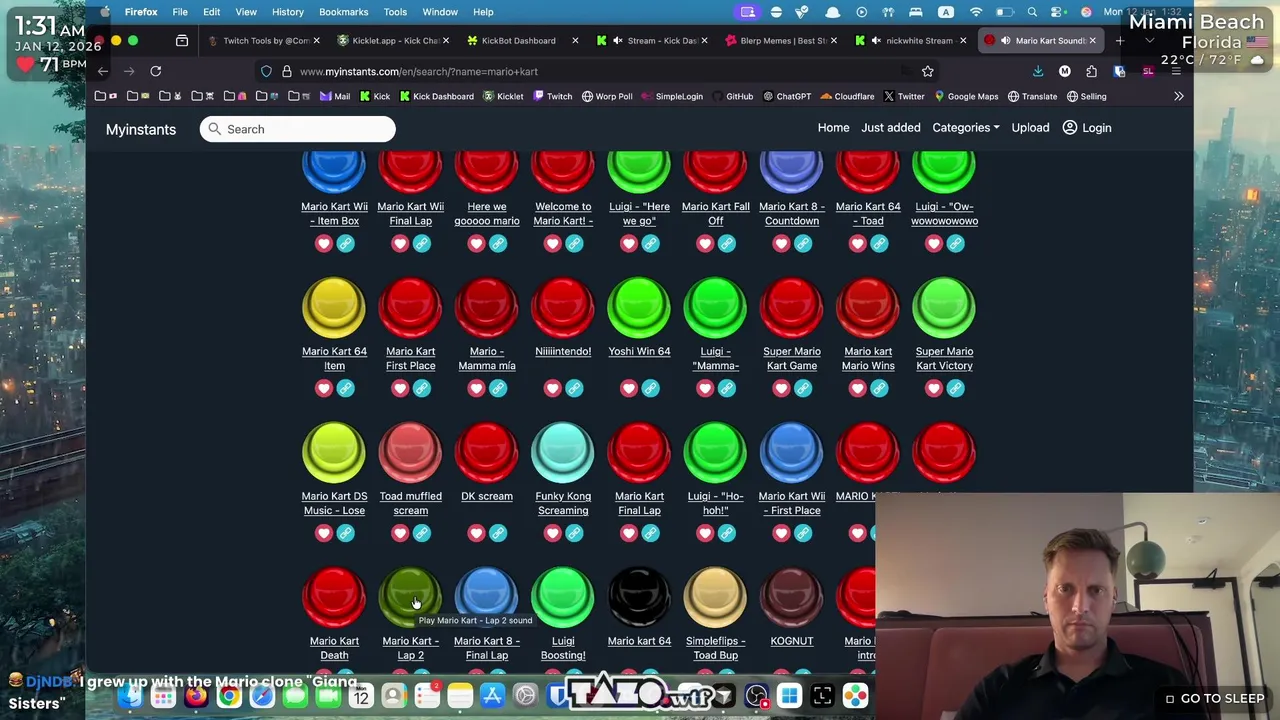
Task: Copy link icon under Super Mario Kart Victory
Action: [x=956, y=388]
